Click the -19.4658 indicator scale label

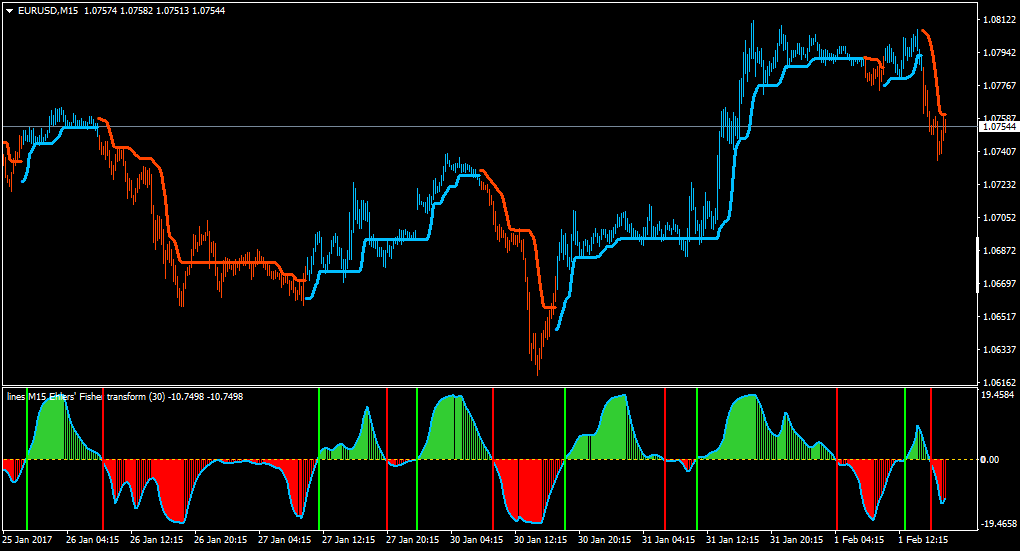pyautogui.click(x=997, y=524)
